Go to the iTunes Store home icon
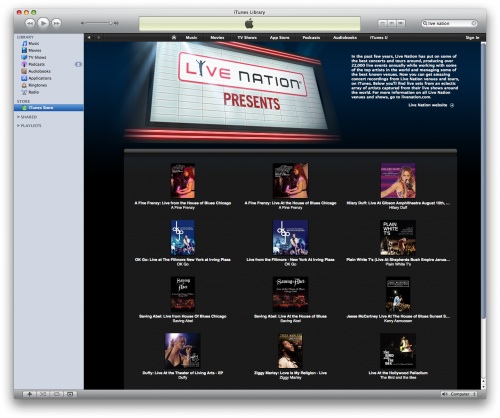 coord(174,37)
